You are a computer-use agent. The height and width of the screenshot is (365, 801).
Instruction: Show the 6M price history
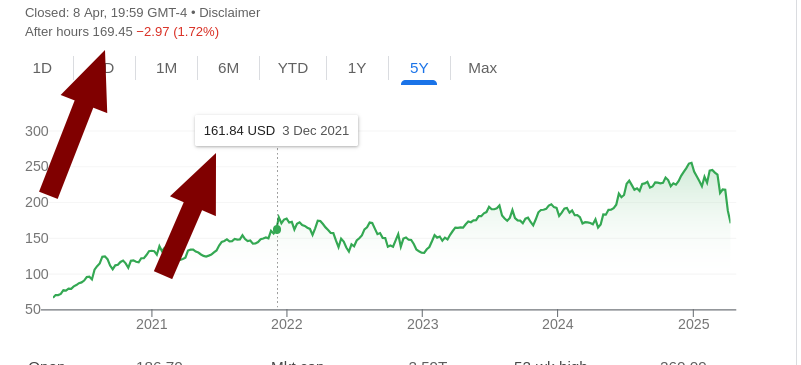pyautogui.click(x=228, y=68)
